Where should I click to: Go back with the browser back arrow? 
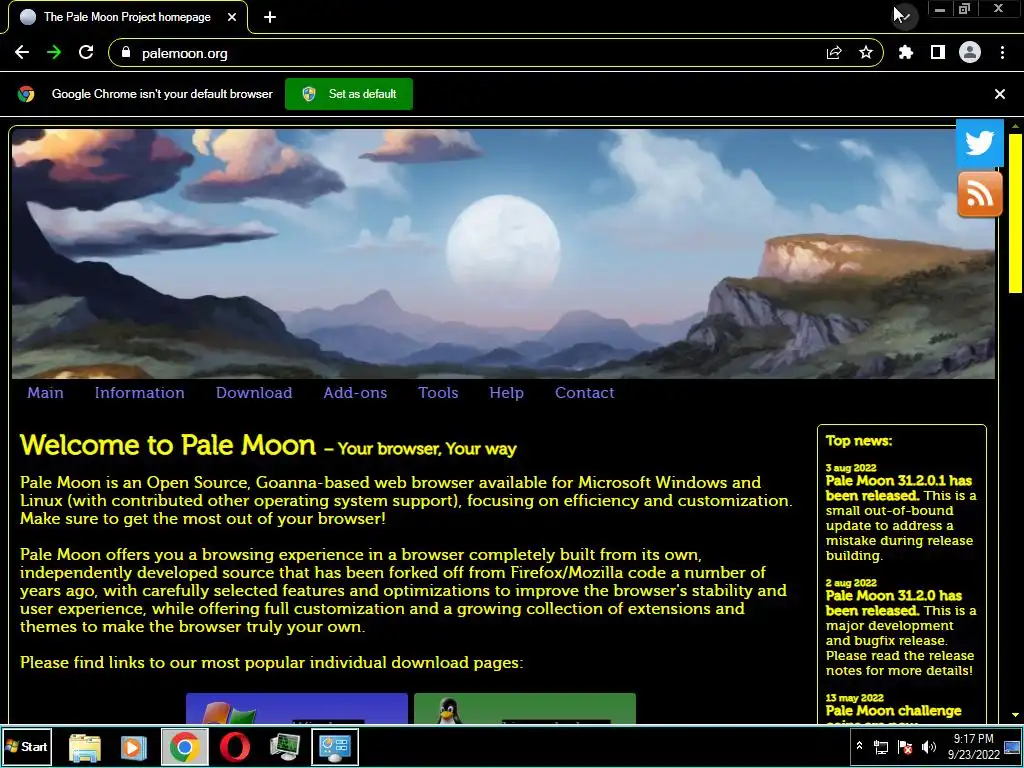22,53
